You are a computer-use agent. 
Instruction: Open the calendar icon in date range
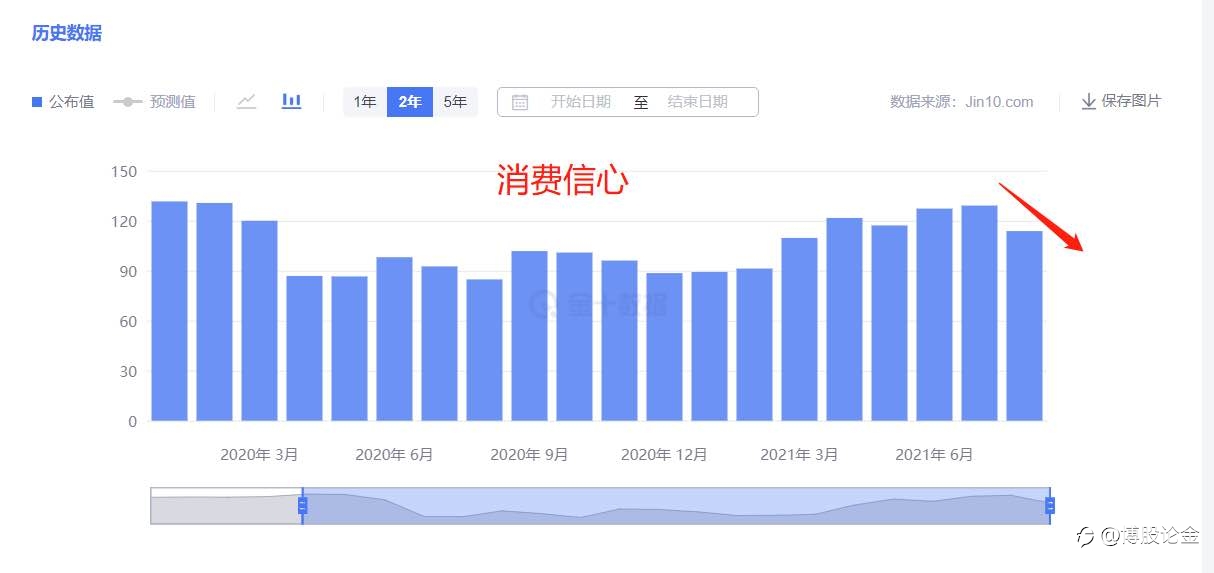[520, 102]
